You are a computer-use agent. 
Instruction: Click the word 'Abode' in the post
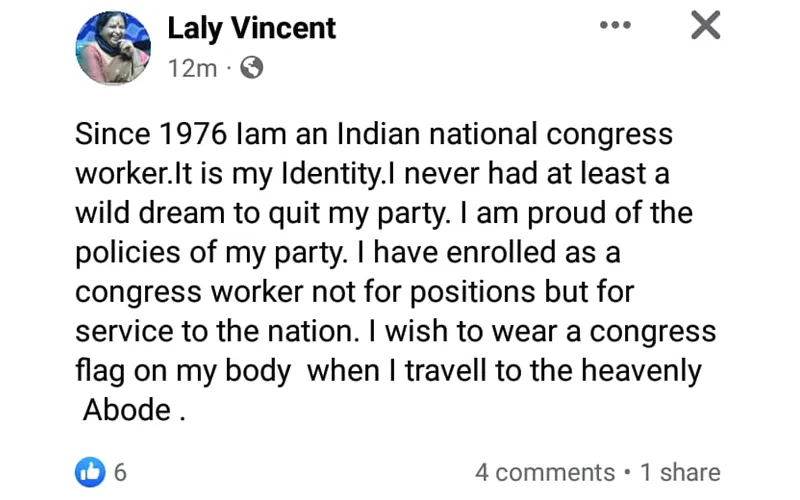pyautogui.click(x=127, y=410)
